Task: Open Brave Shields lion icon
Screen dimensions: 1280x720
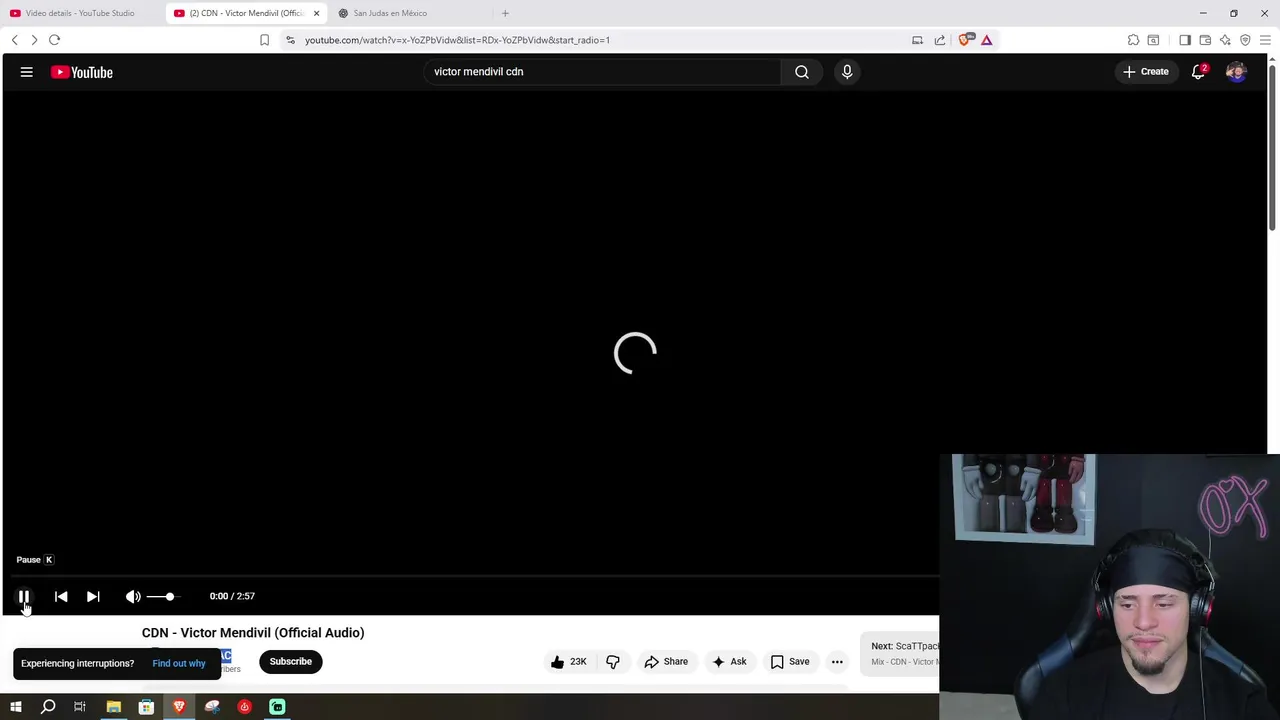Action: point(964,40)
